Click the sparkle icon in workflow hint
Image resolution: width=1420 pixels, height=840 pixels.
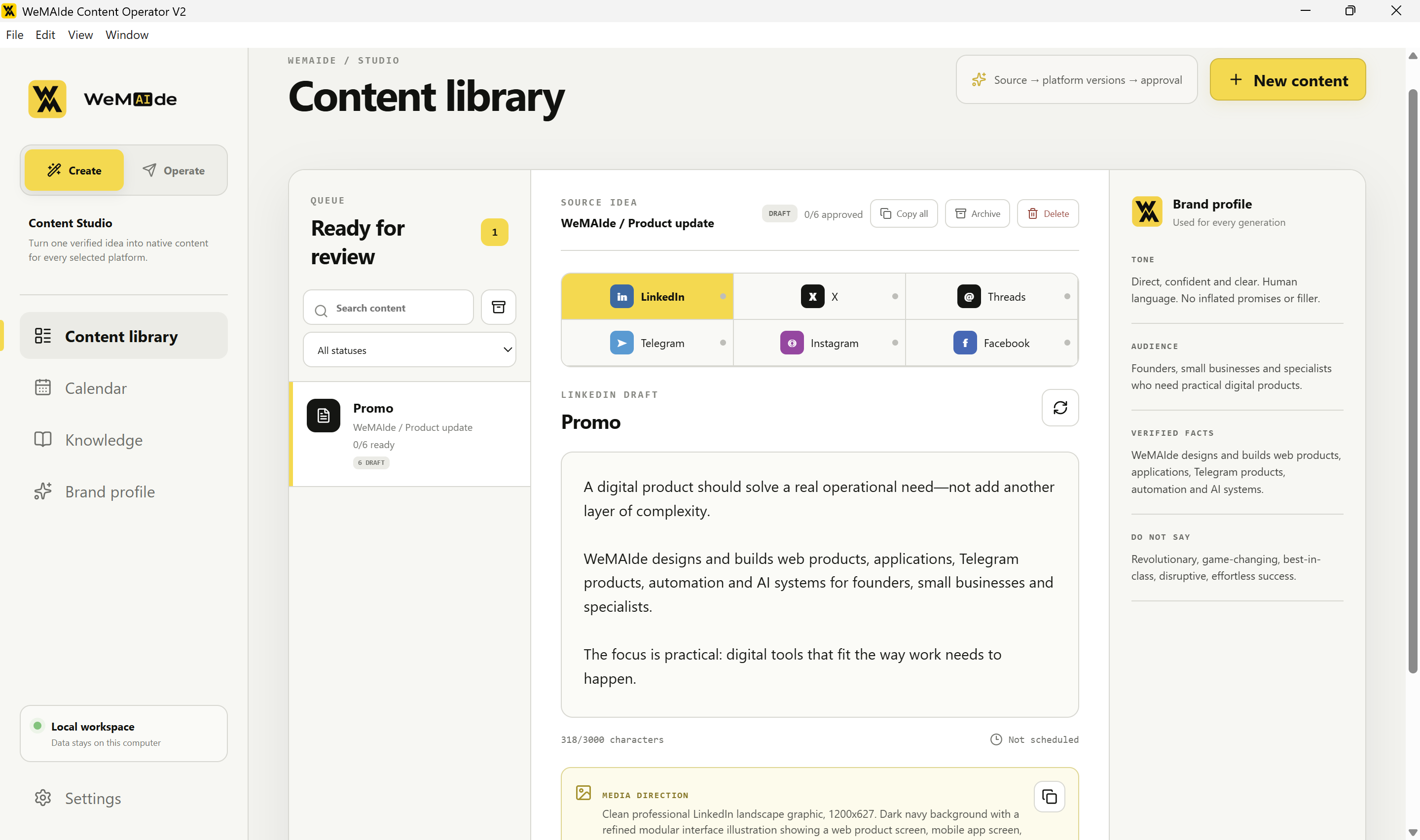(979, 80)
